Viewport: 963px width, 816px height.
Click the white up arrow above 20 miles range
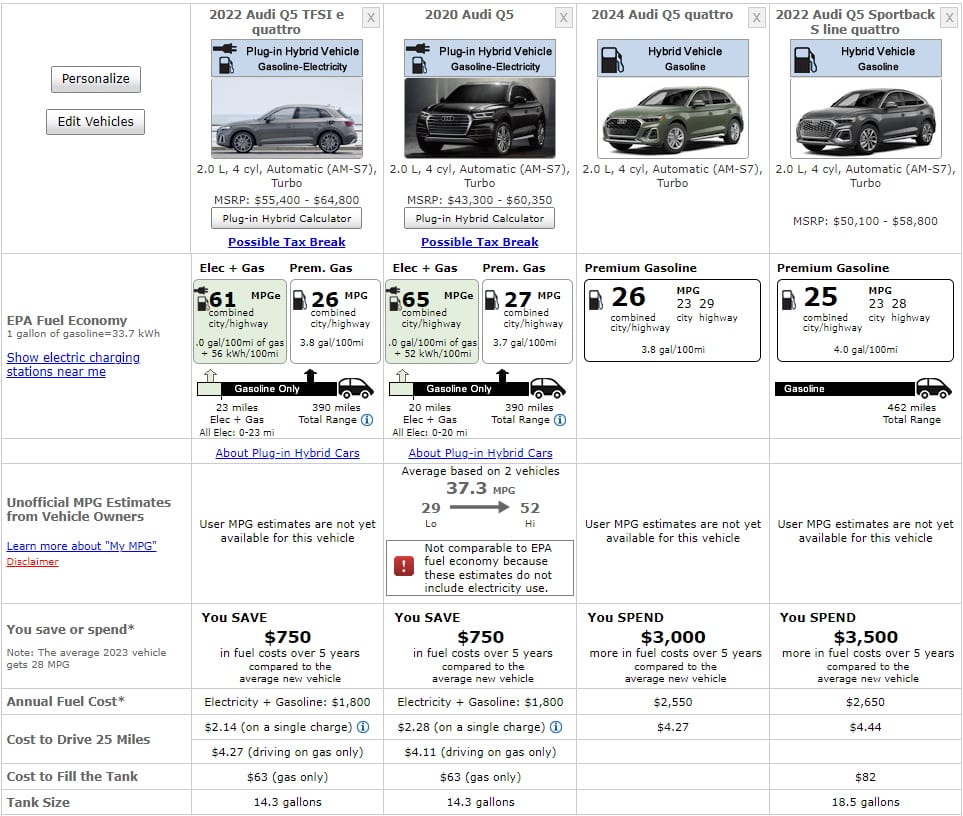[403, 375]
